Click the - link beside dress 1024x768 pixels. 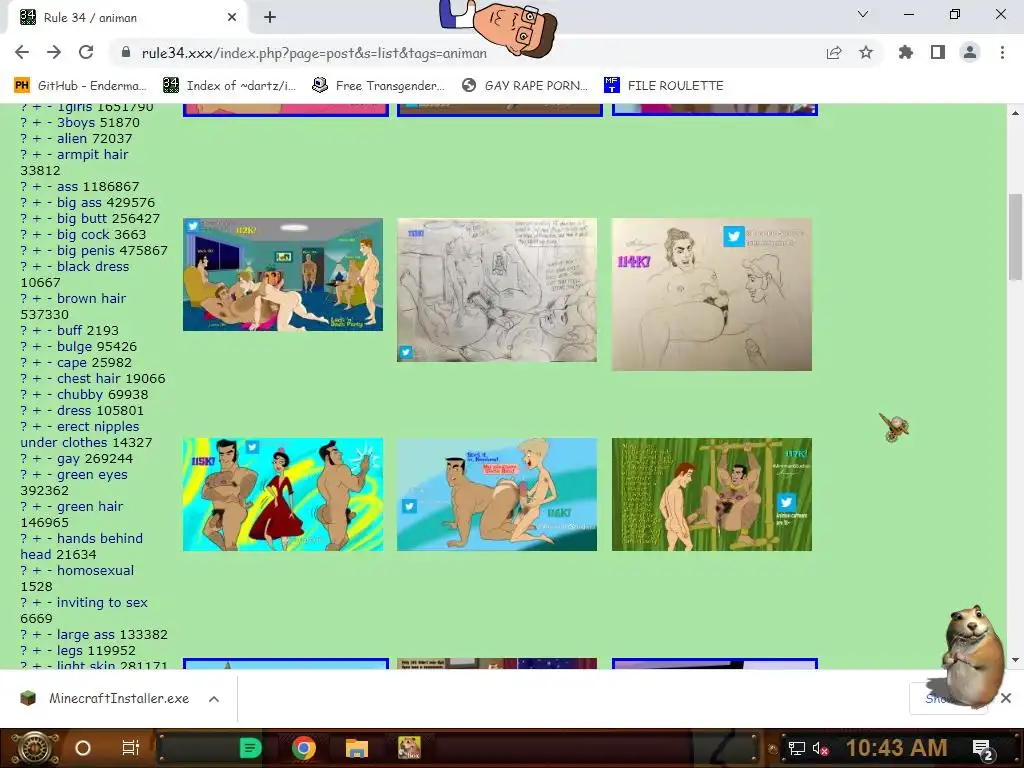point(49,411)
